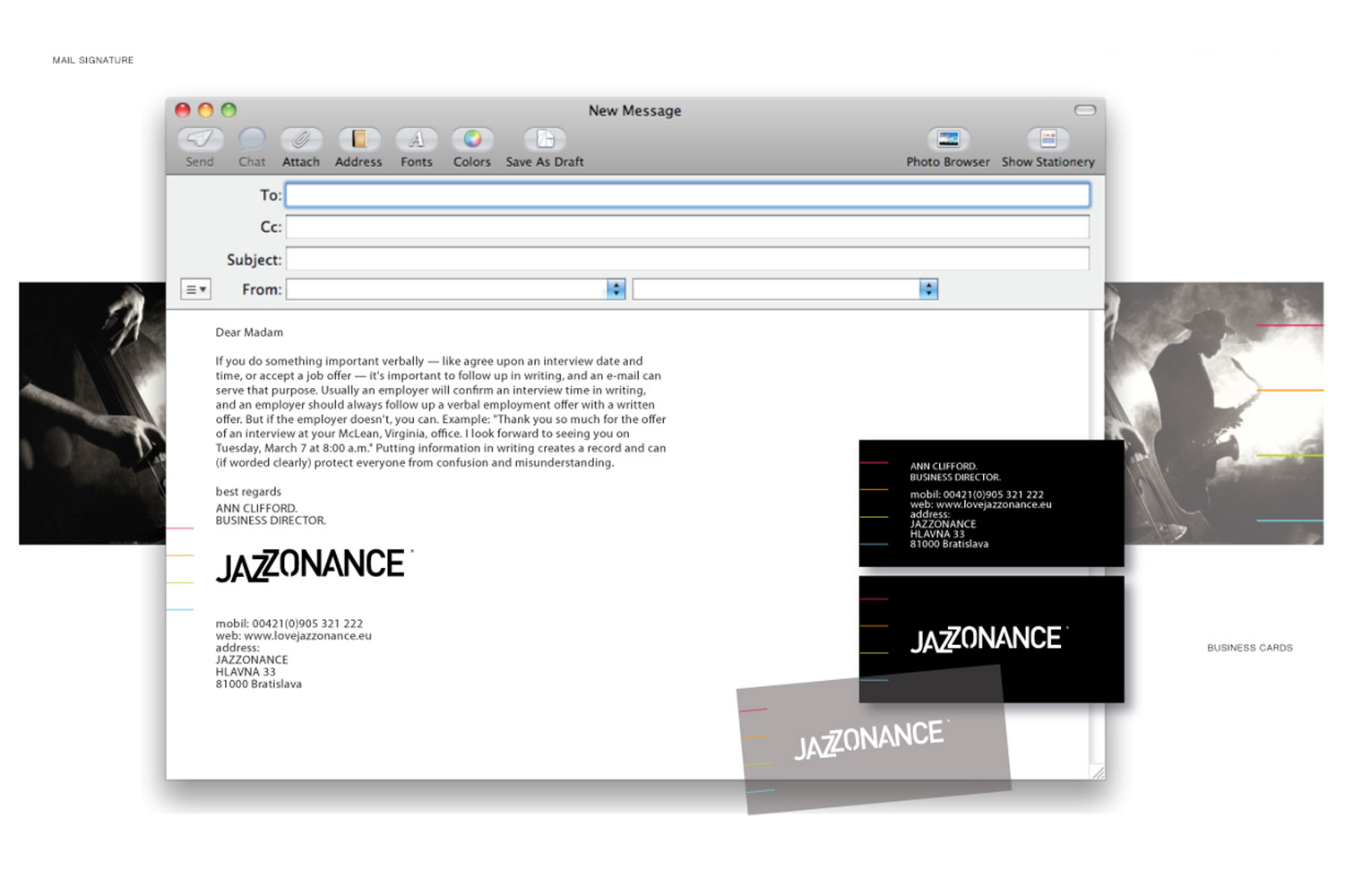Open the From account dropdown
The height and width of the screenshot is (896, 1345).
615,289
